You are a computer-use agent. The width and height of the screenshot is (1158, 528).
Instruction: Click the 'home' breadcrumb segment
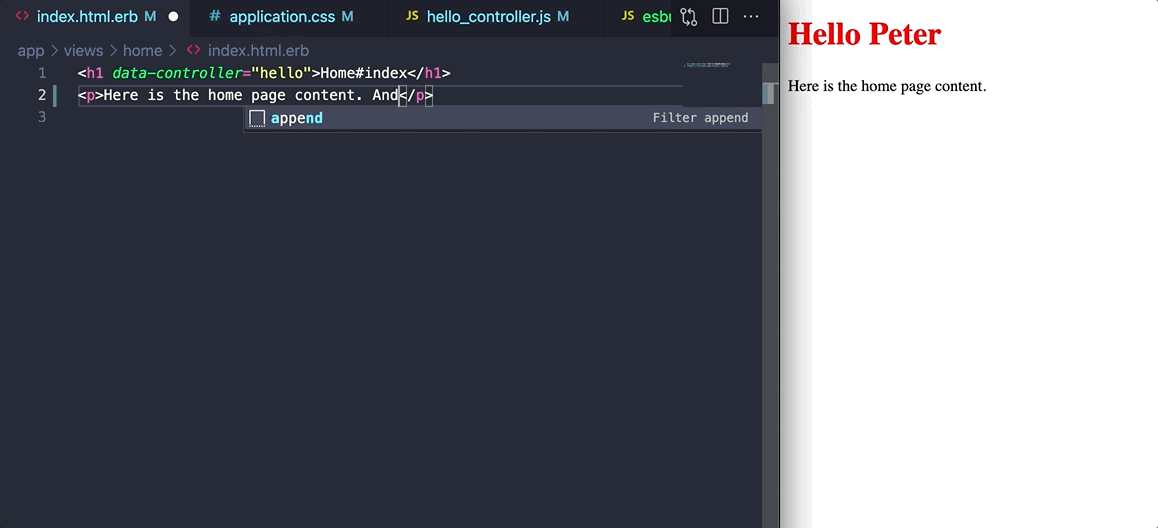tap(143, 51)
